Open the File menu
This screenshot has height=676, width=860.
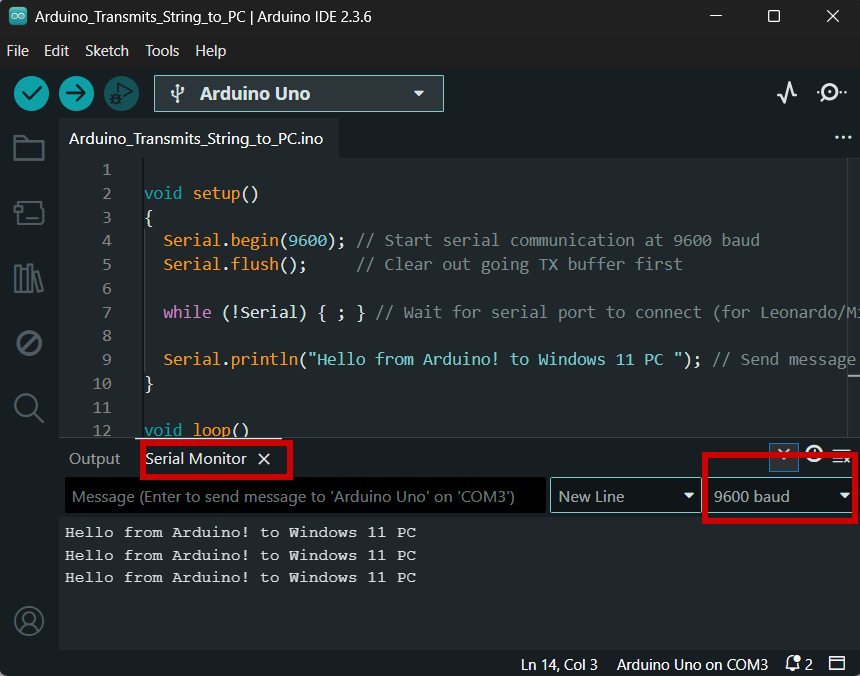point(18,51)
